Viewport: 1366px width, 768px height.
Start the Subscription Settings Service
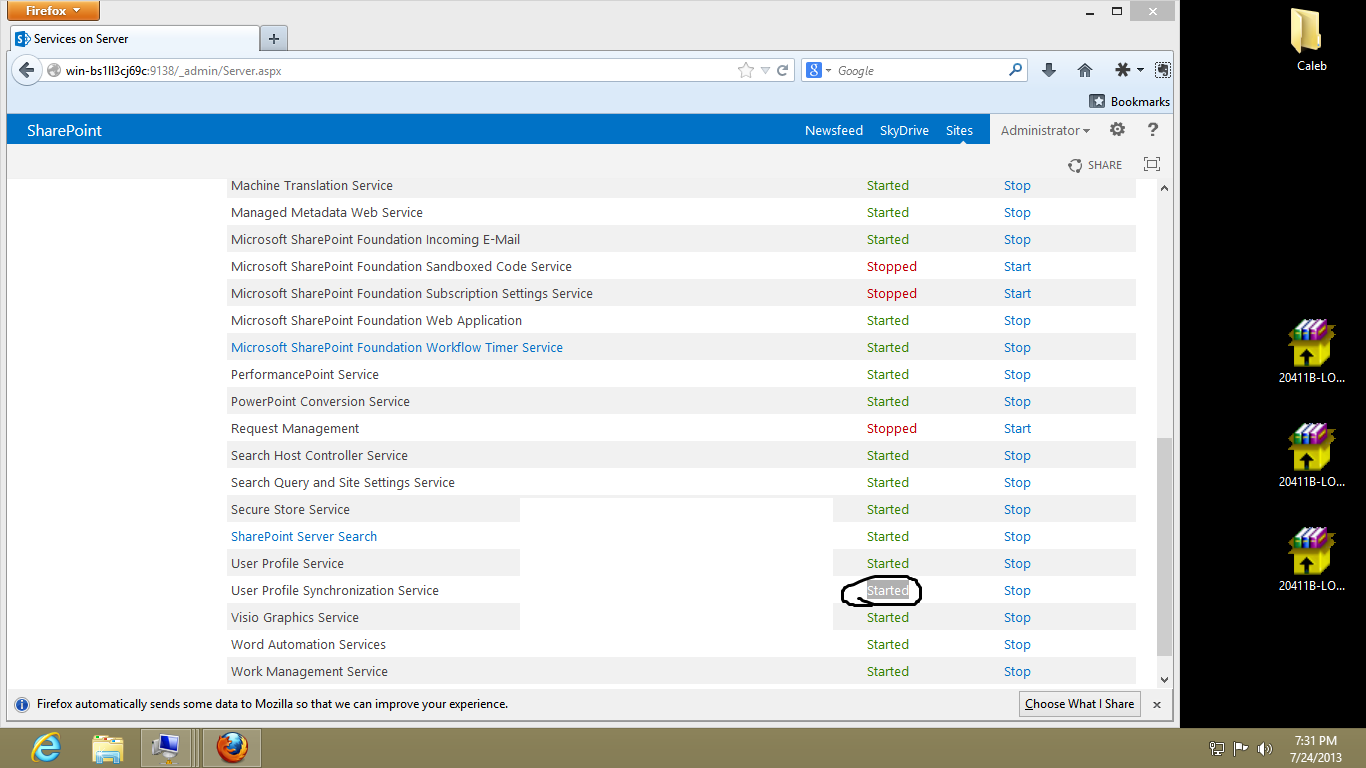click(1017, 294)
